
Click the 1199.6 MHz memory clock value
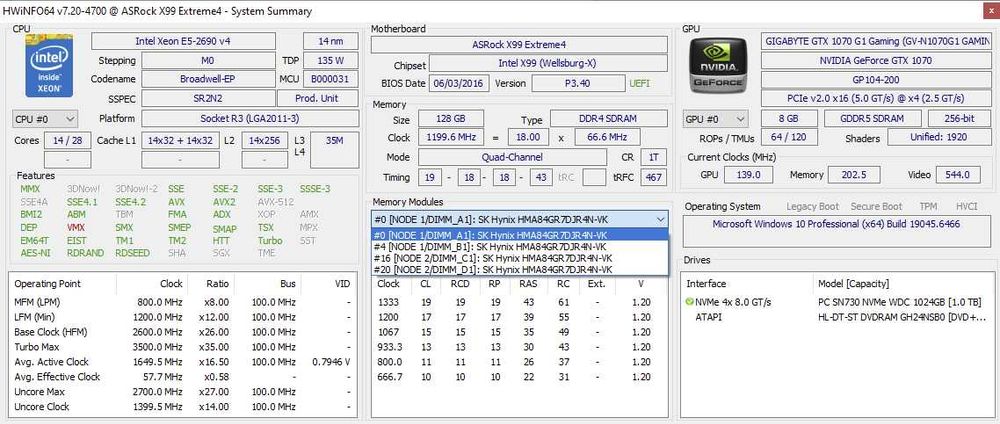(x=450, y=137)
